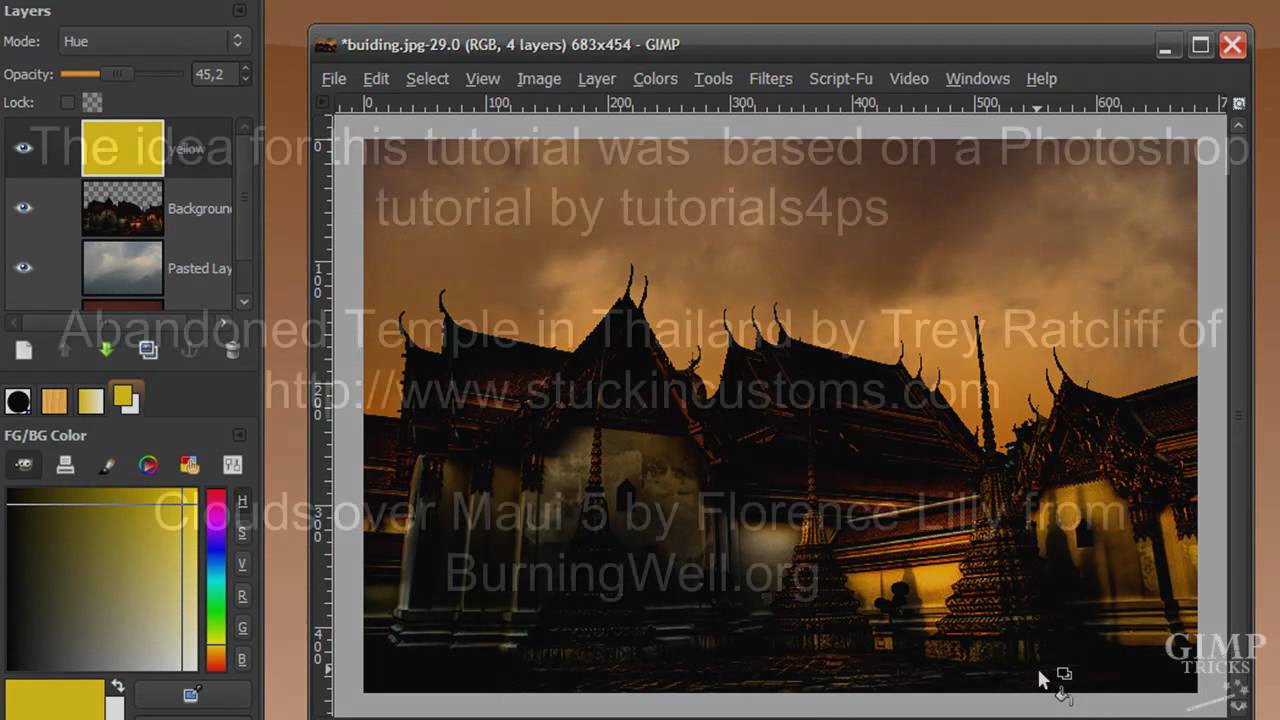Open the Windows menu
1280x720 pixels.
977,79
